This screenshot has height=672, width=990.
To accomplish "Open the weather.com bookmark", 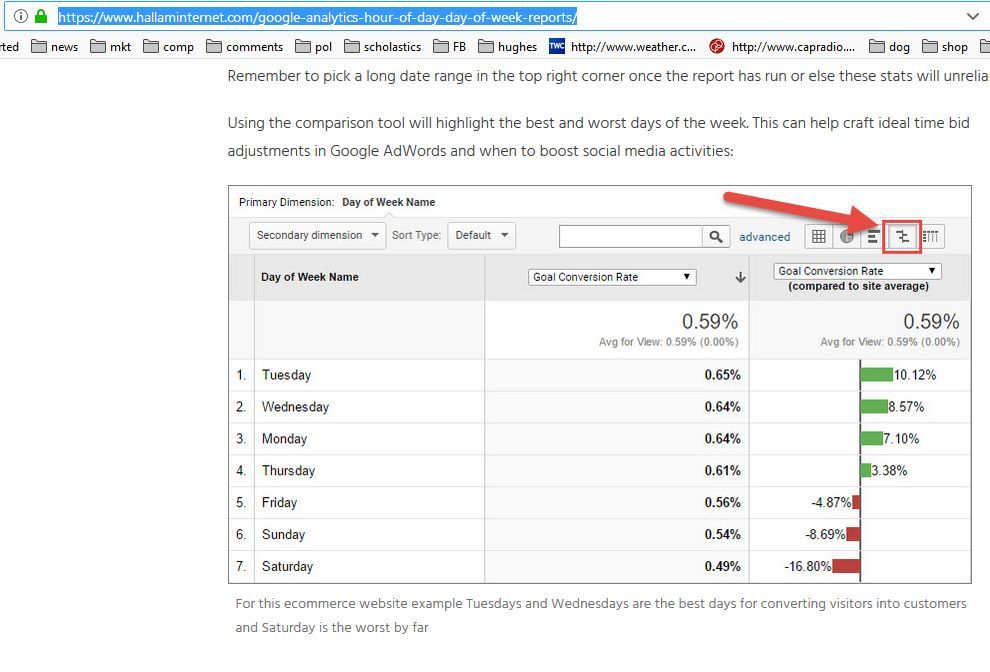I will (x=622, y=46).
